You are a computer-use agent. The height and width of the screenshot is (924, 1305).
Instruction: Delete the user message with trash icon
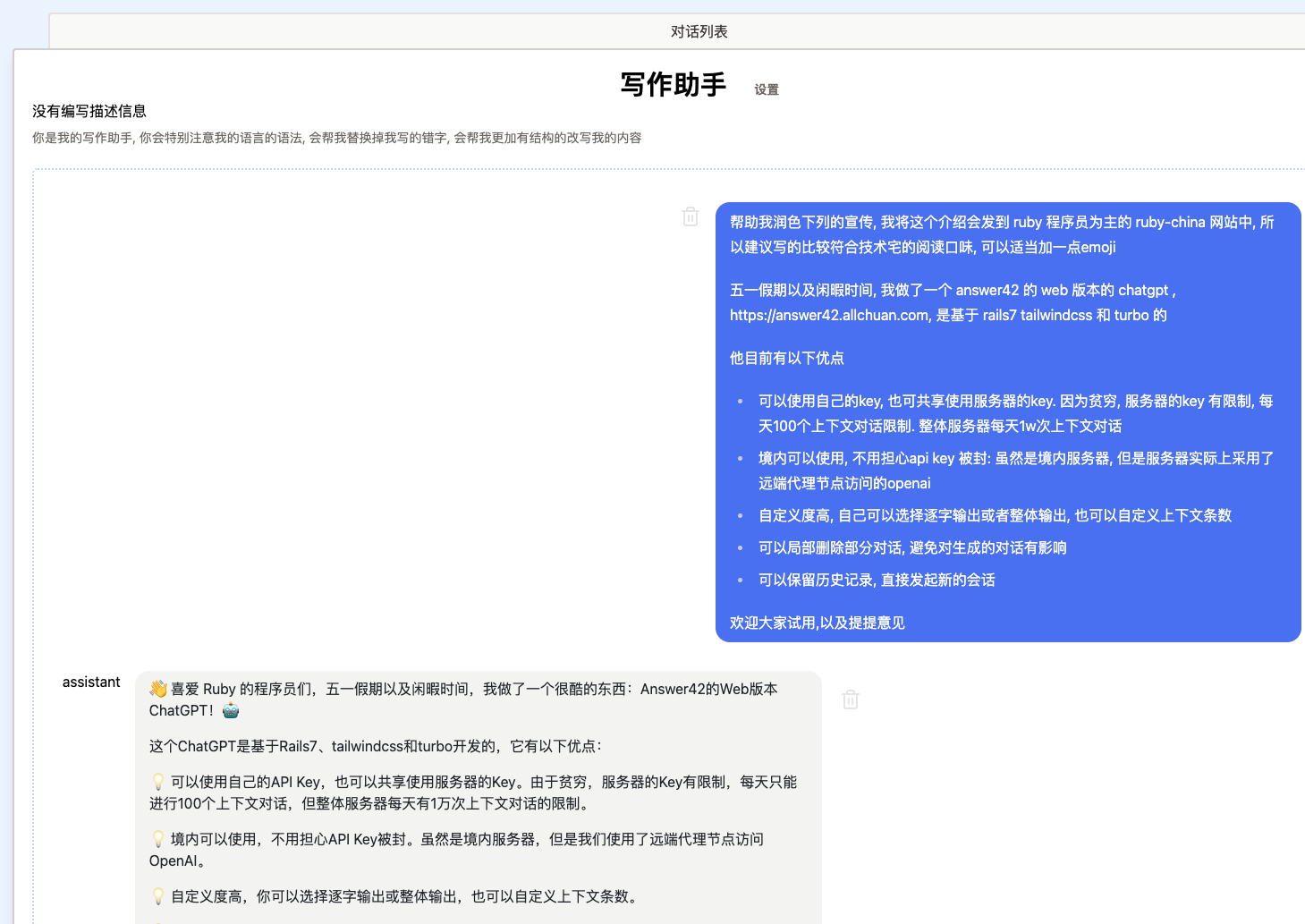pos(691,216)
